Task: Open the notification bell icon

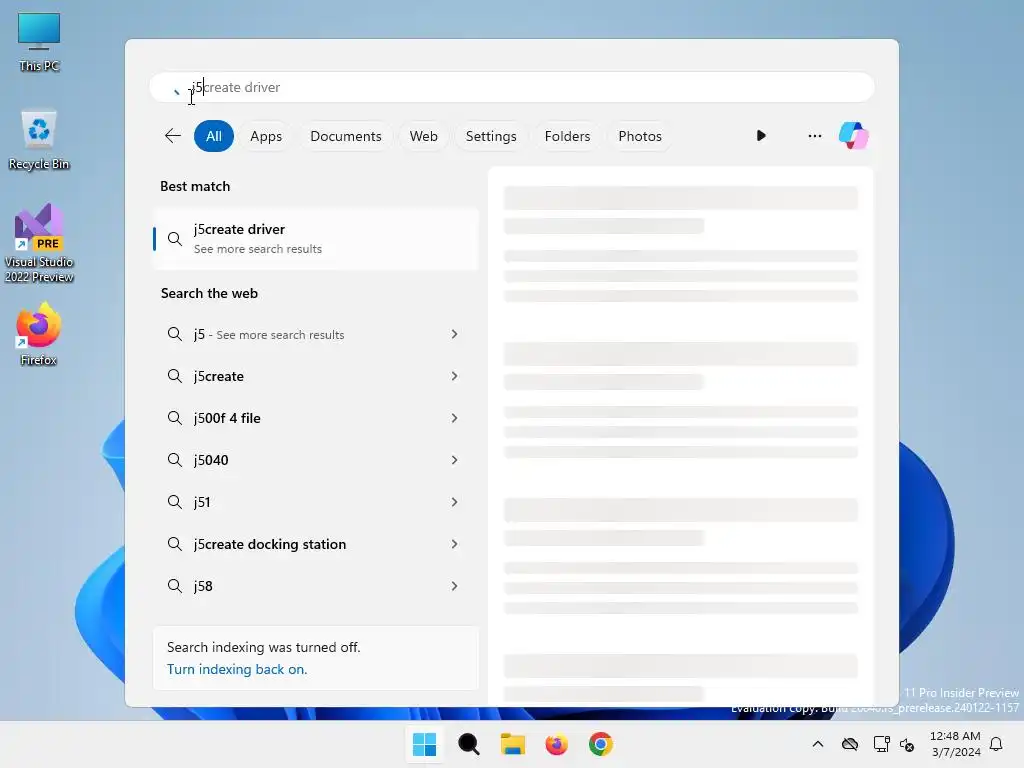Action: [x=996, y=744]
